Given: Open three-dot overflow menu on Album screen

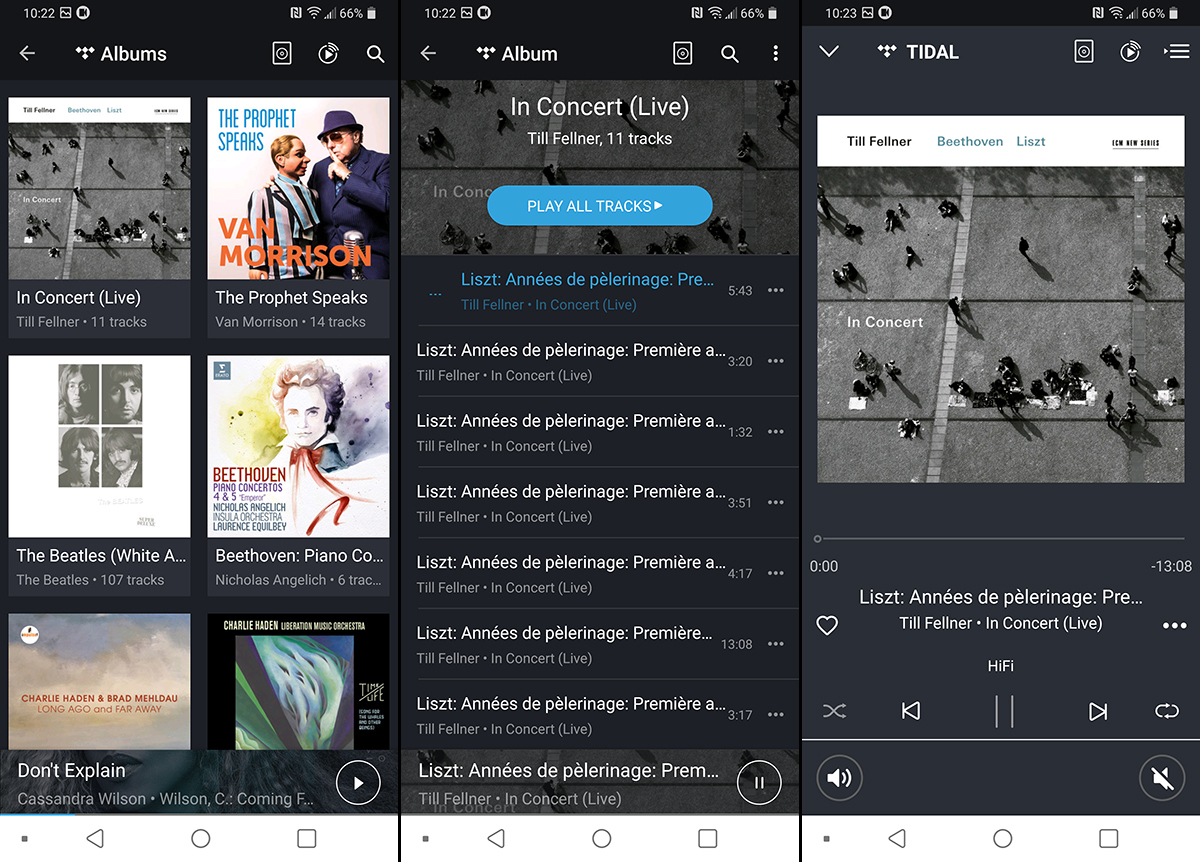Looking at the screenshot, I should (x=776, y=54).
